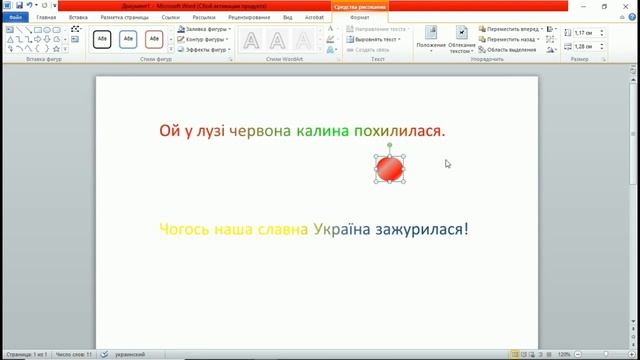Click the zoom slider in status bar
640x360 pixels.
point(605,355)
